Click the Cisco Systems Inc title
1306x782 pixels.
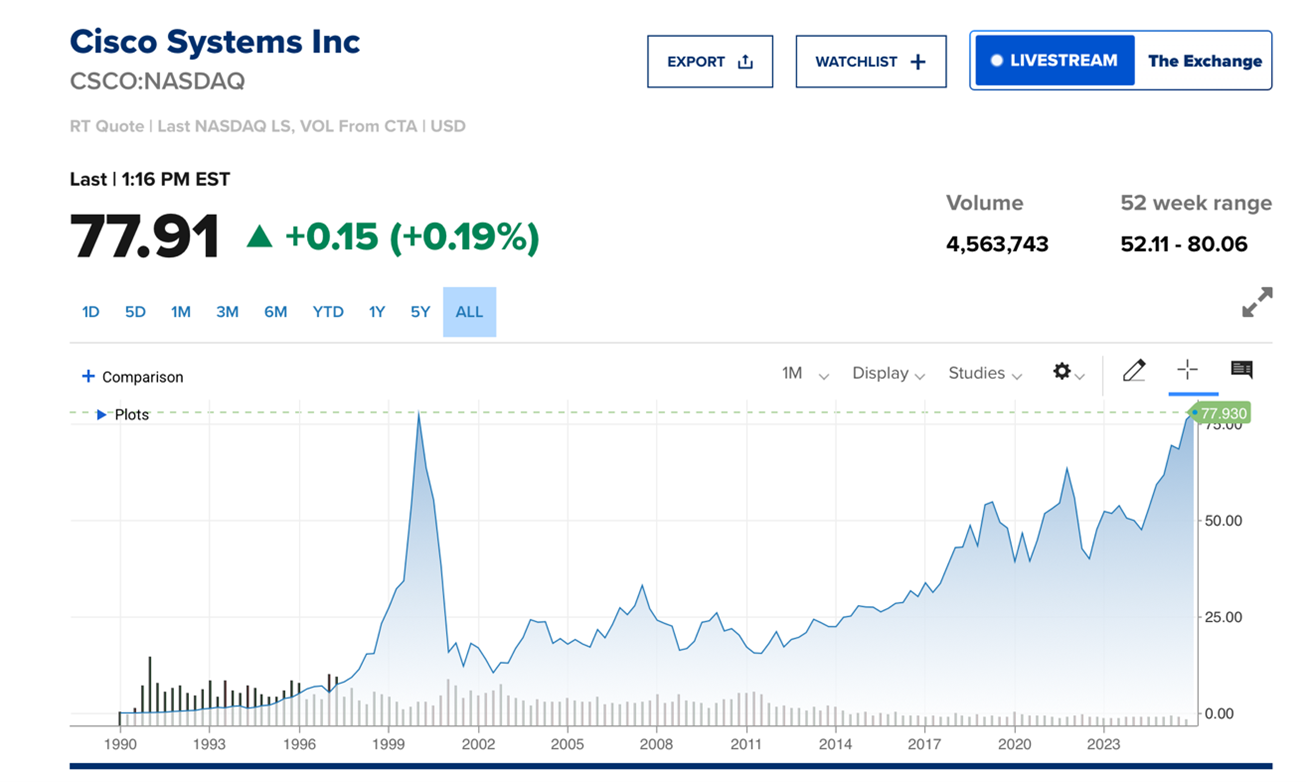pos(215,42)
